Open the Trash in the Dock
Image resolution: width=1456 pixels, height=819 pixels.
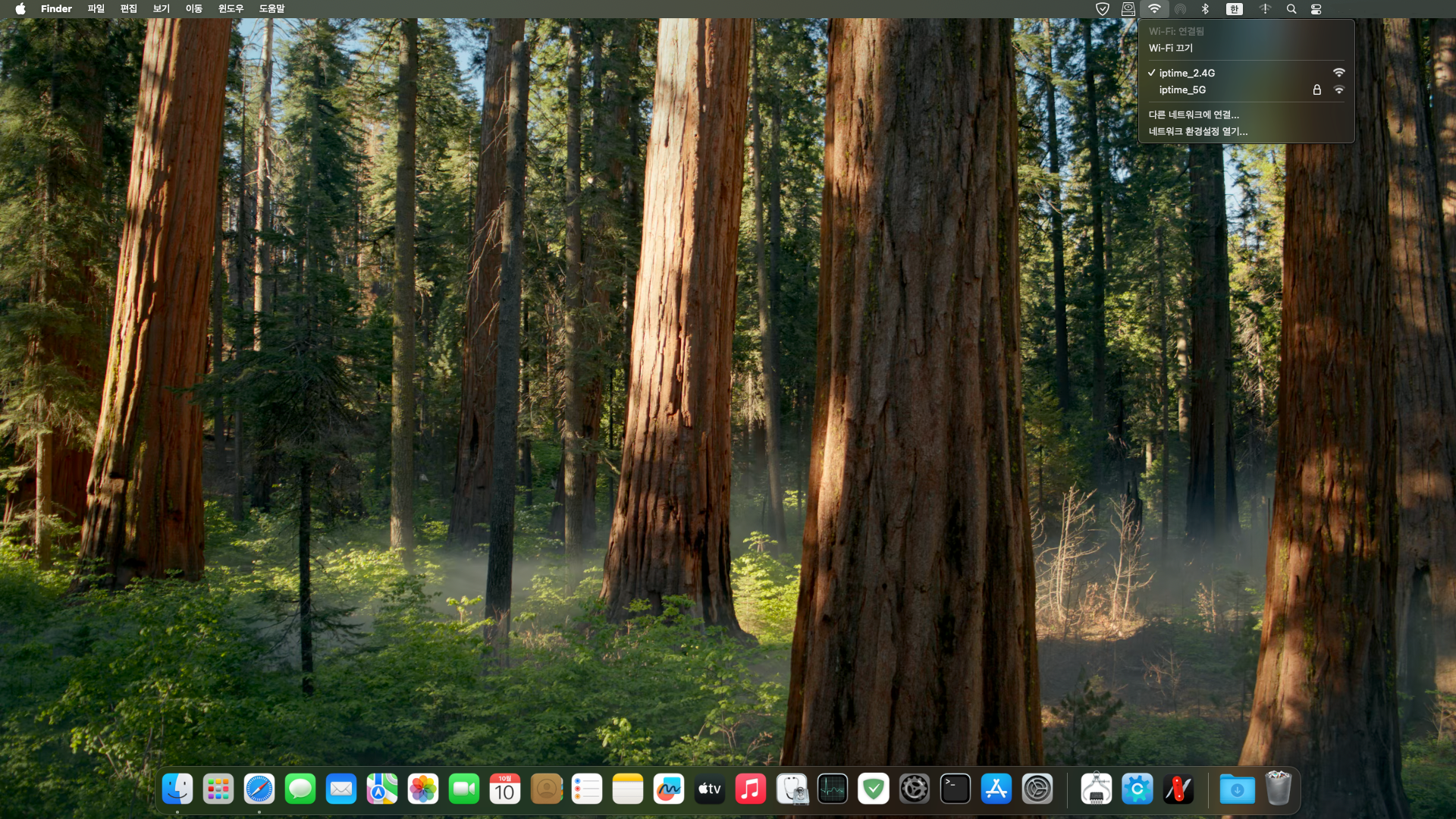(1279, 789)
